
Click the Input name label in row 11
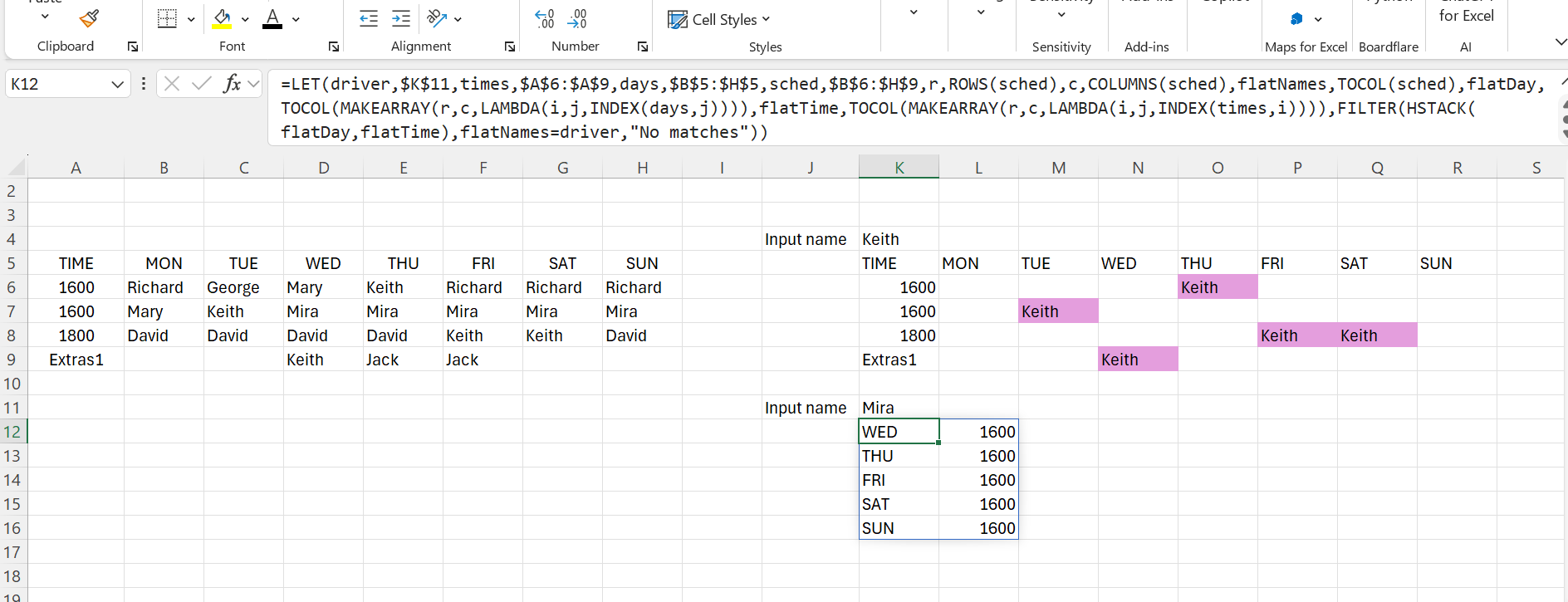click(805, 408)
